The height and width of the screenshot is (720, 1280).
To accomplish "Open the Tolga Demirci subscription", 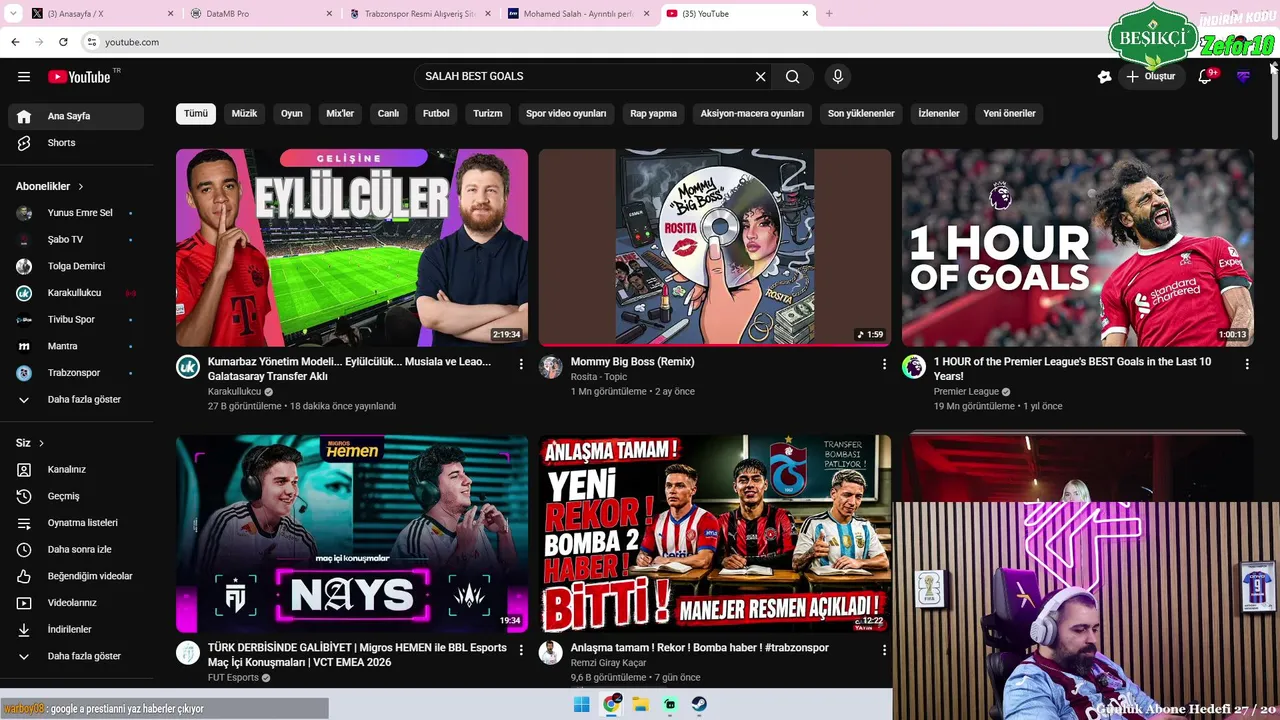I will coord(76,266).
